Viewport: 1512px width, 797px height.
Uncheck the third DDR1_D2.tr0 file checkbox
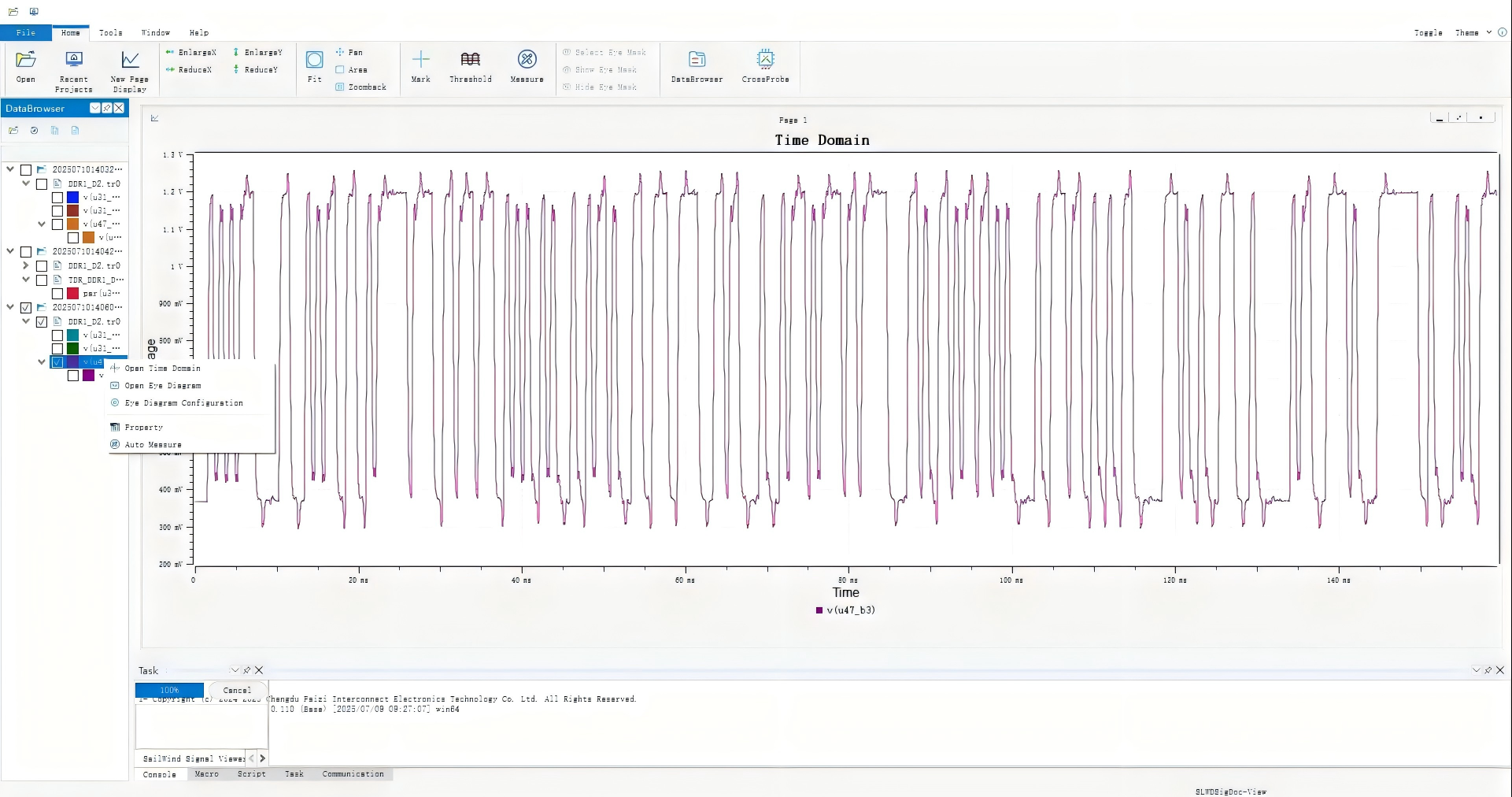click(x=42, y=321)
